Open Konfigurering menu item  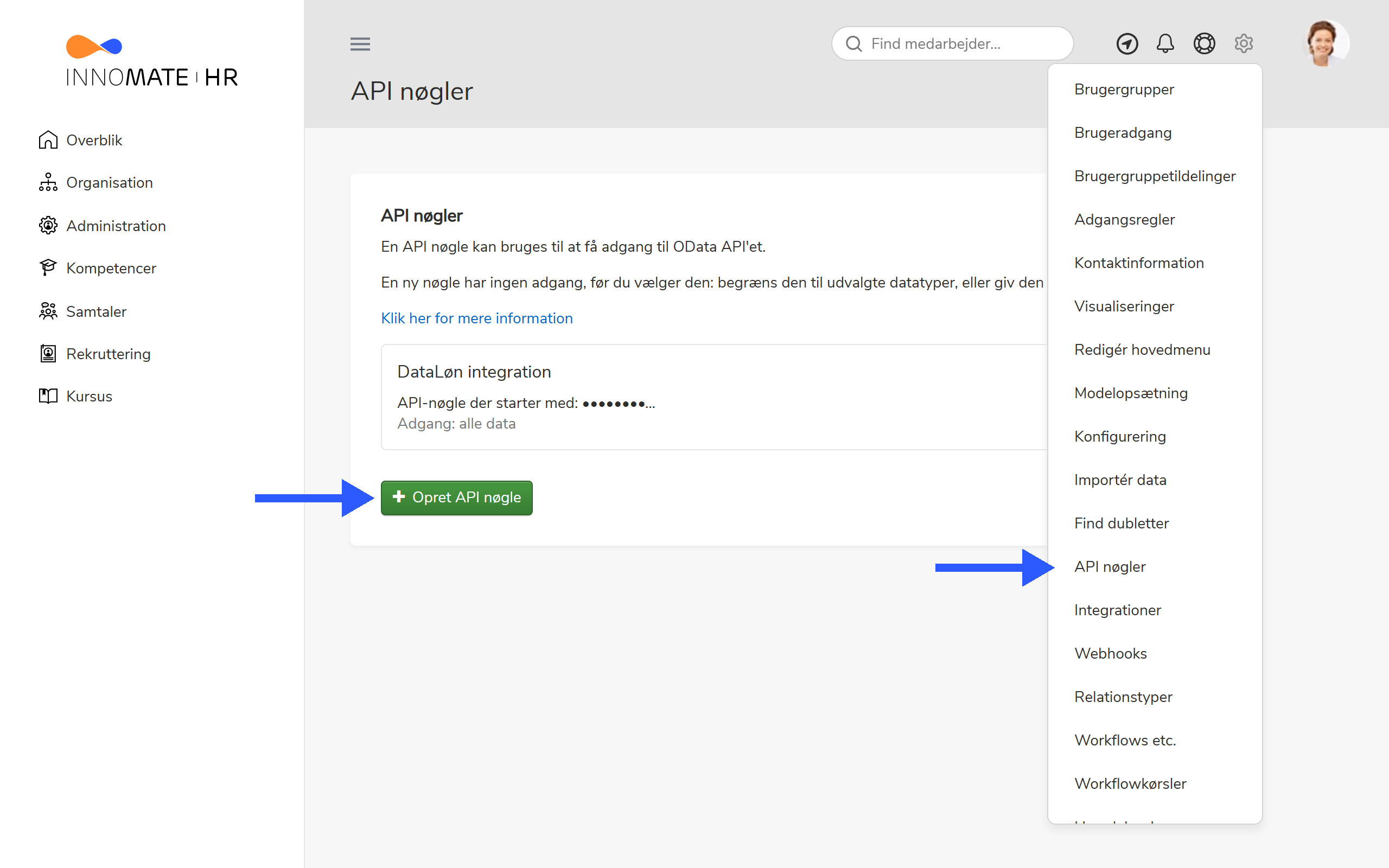pos(1120,436)
